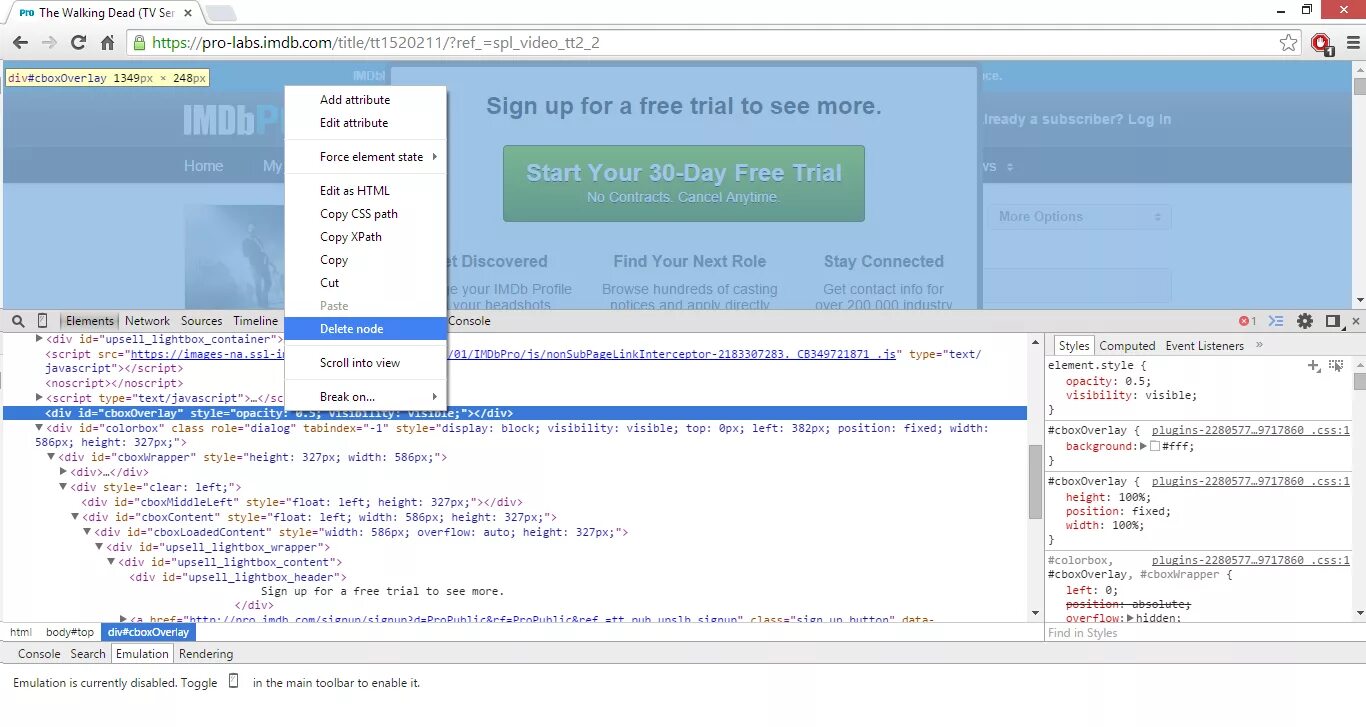Select Add attribute from context menu
The height and width of the screenshot is (727, 1366).
click(x=355, y=100)
